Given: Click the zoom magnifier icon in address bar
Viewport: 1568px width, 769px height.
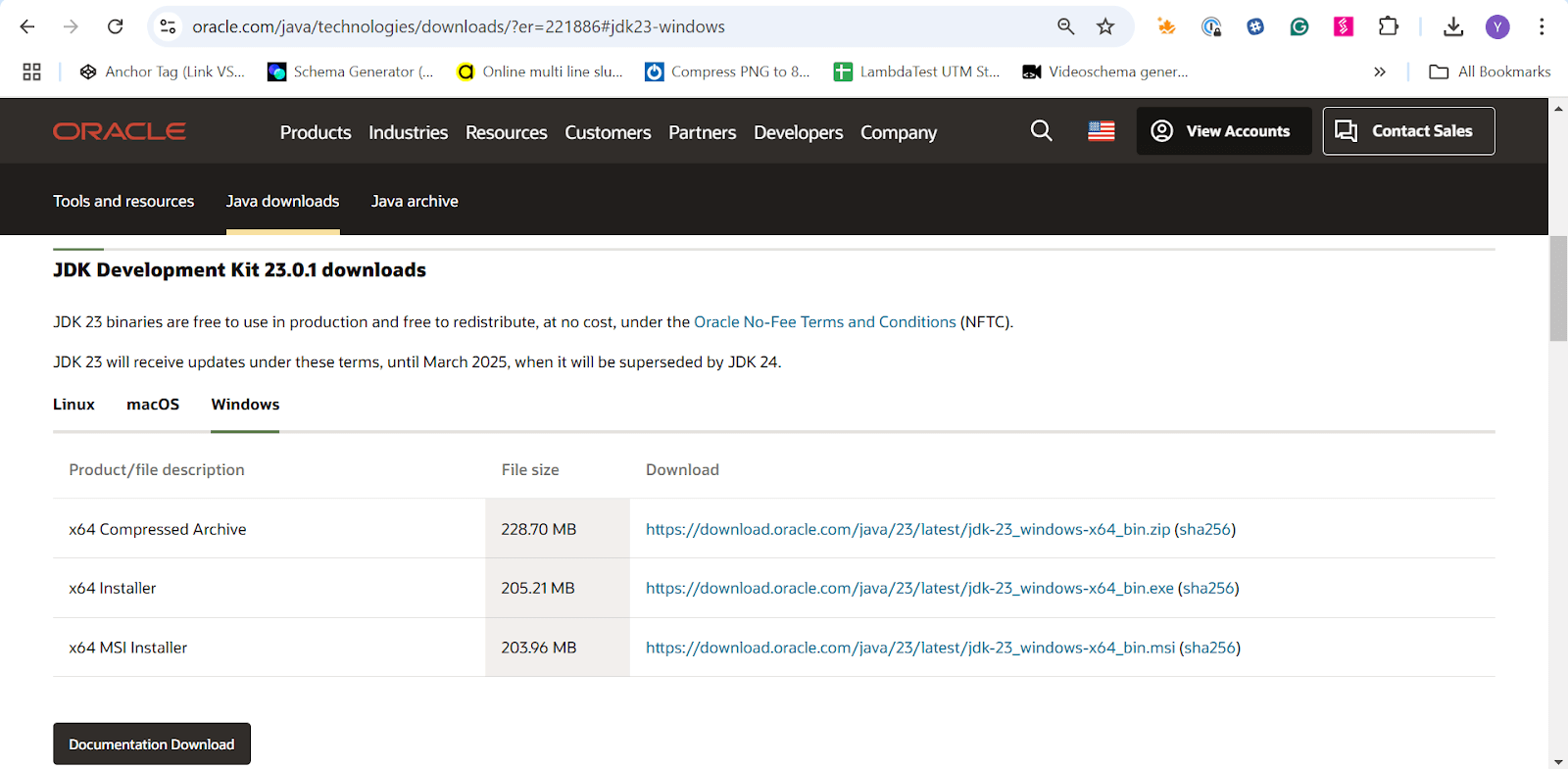Looking at the screenshot, I should tap(1065, 26).
